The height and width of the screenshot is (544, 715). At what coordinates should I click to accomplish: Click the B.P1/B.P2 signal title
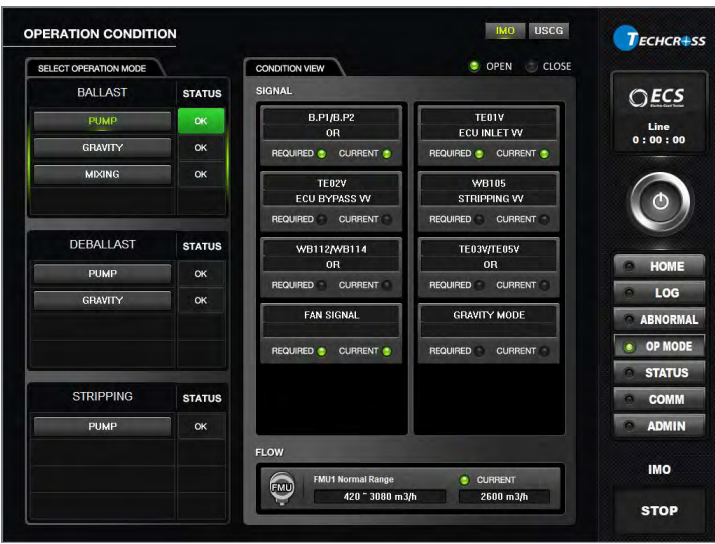(332, 118)
